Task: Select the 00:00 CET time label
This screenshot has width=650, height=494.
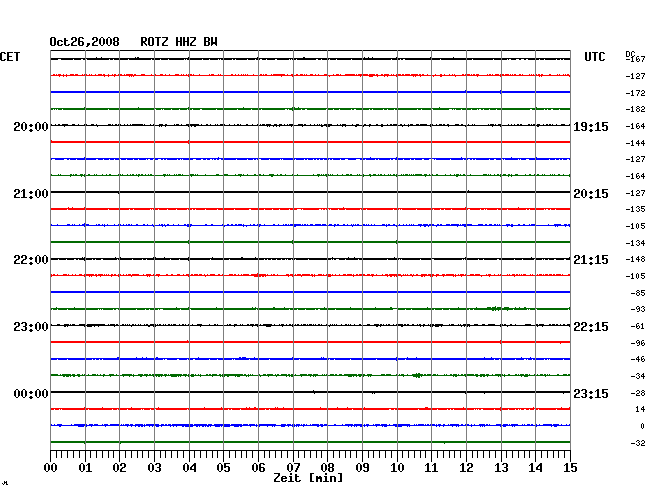Action: (x=31, y=393)
